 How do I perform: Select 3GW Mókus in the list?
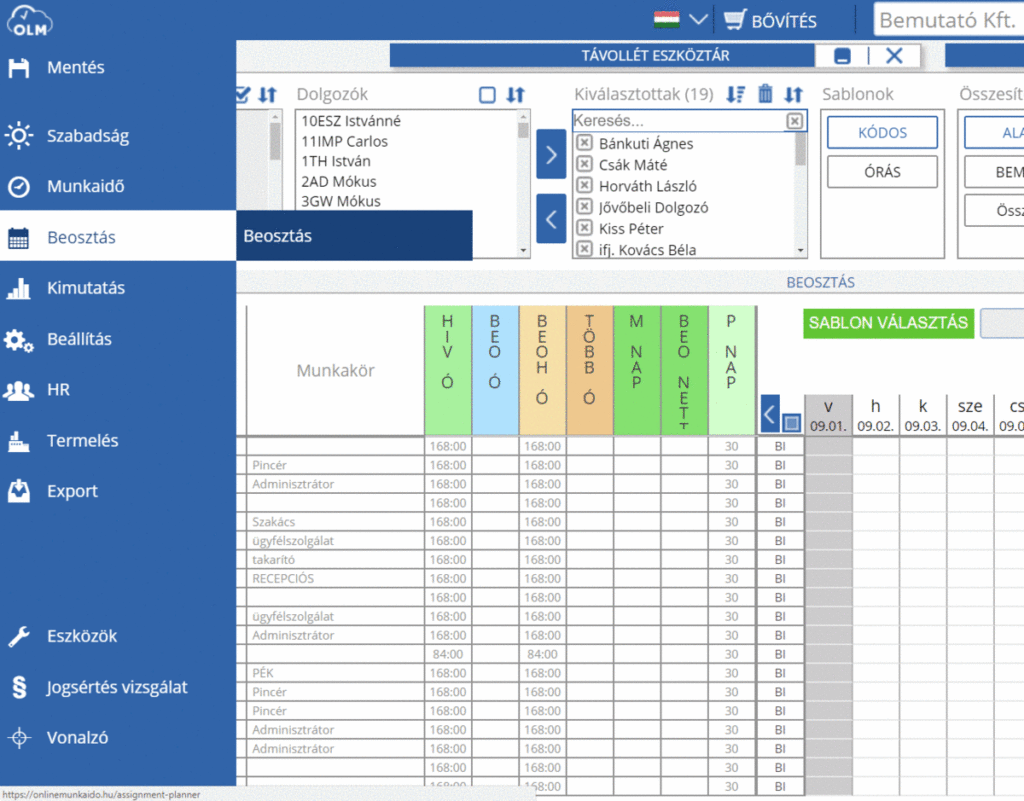pos(340,201)
